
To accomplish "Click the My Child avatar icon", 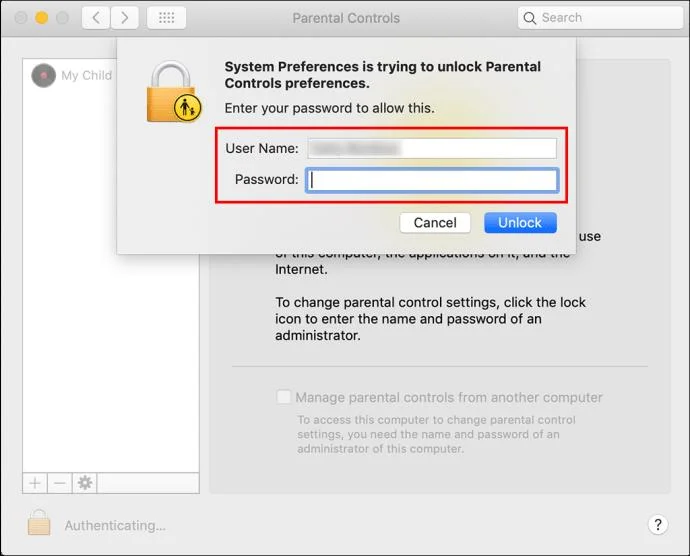I will pos(44,75).
